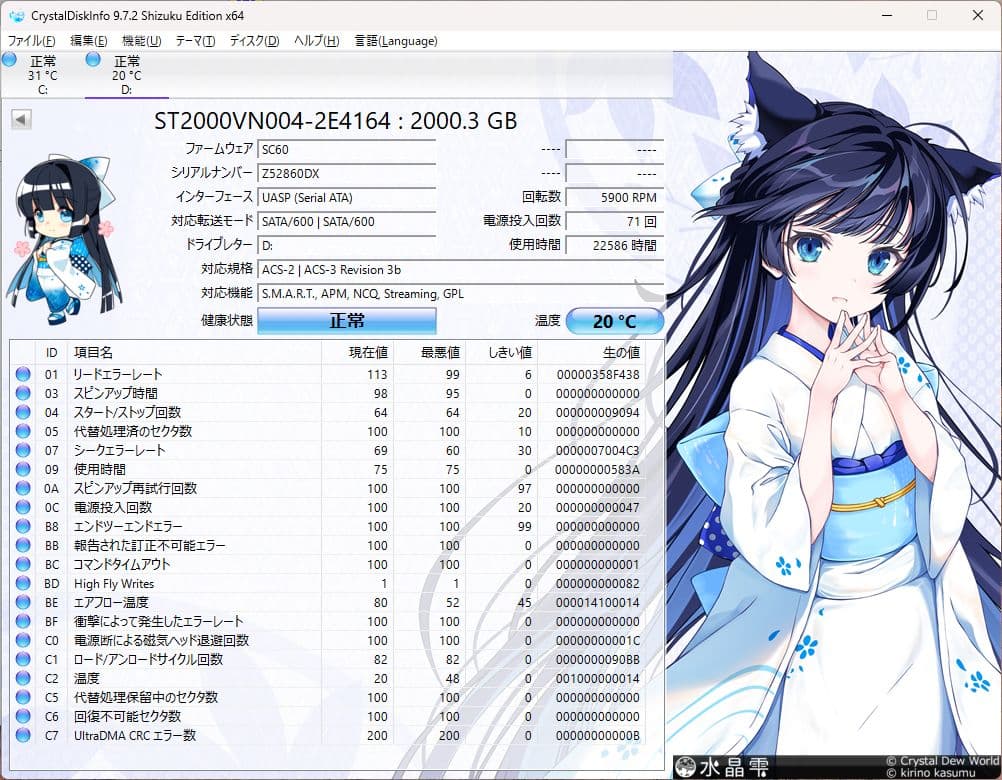Click the blue indicator next to UltraDMA CRCエラー数
1002x780 pixels.
(22, 735)
